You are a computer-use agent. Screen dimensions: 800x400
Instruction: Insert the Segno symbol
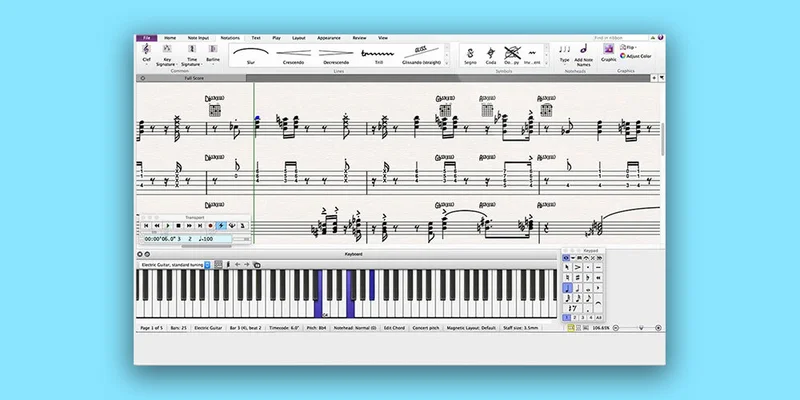coord(470,55)
